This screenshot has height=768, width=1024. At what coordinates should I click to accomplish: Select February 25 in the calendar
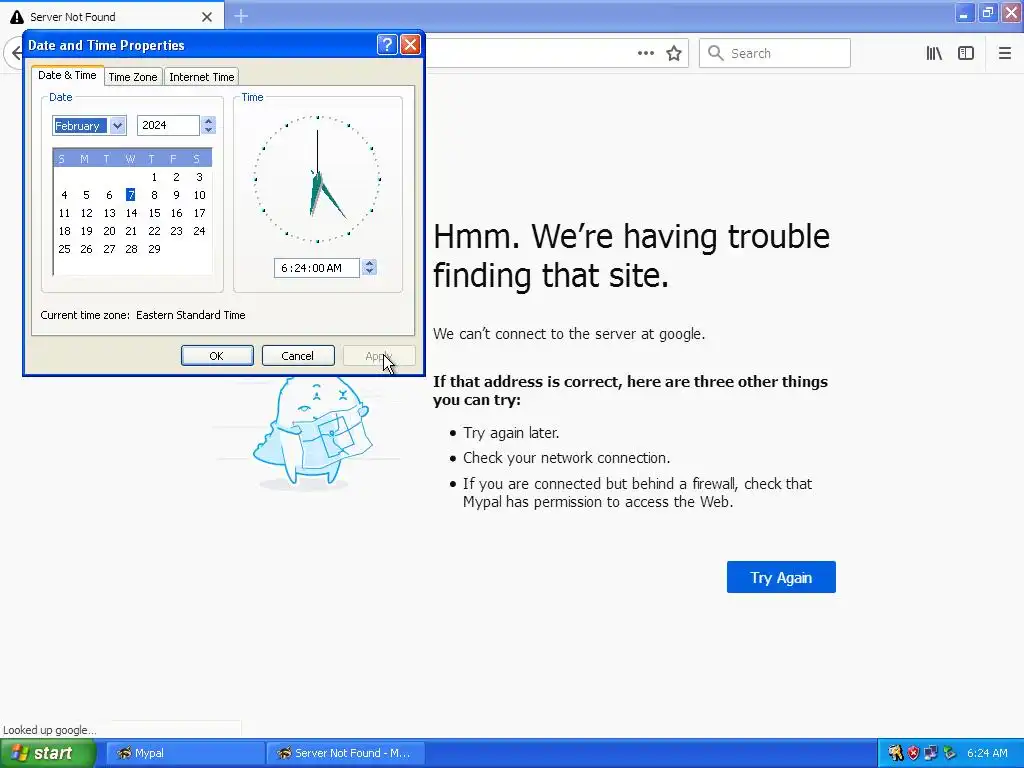point(64,249)
